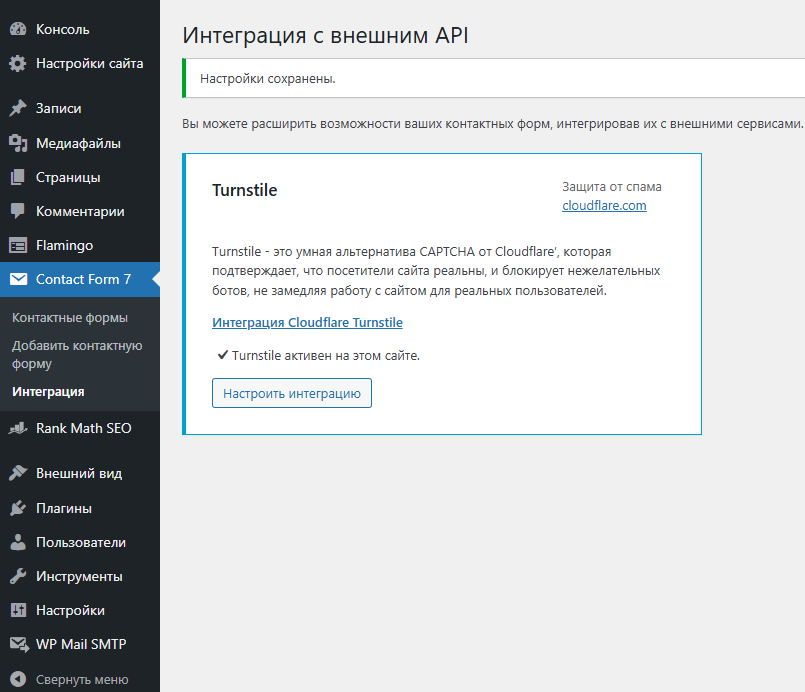Select Добавить контактную форму submenu item

(x=77, y=355)
